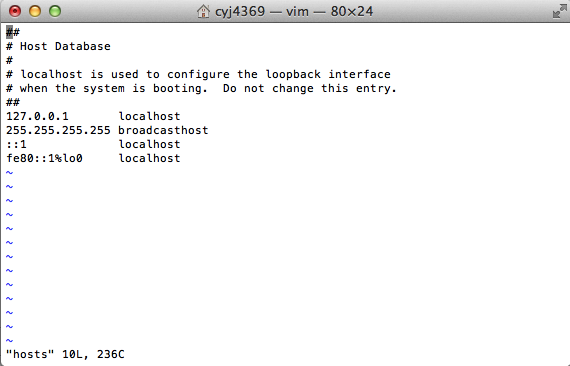Image resolution: width=570 pixels, height=366 pixels.
Task: Zoom the window with green button
Action: coord(55,11)
